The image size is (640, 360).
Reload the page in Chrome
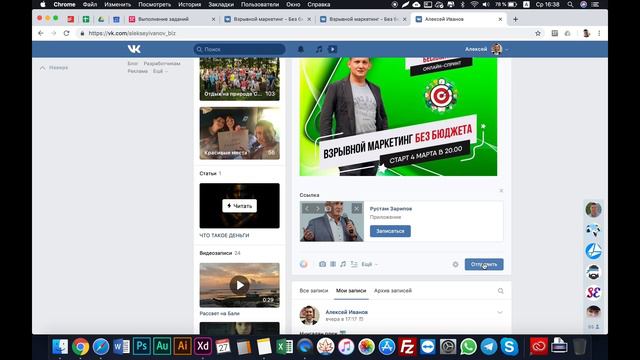(x=67, y=33)
